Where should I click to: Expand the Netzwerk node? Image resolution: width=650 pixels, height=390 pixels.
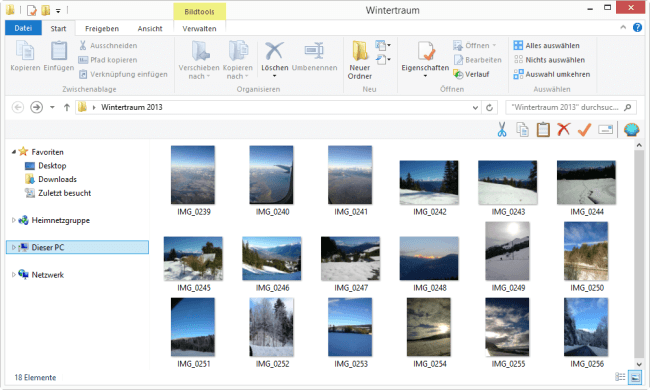(14, 275)
